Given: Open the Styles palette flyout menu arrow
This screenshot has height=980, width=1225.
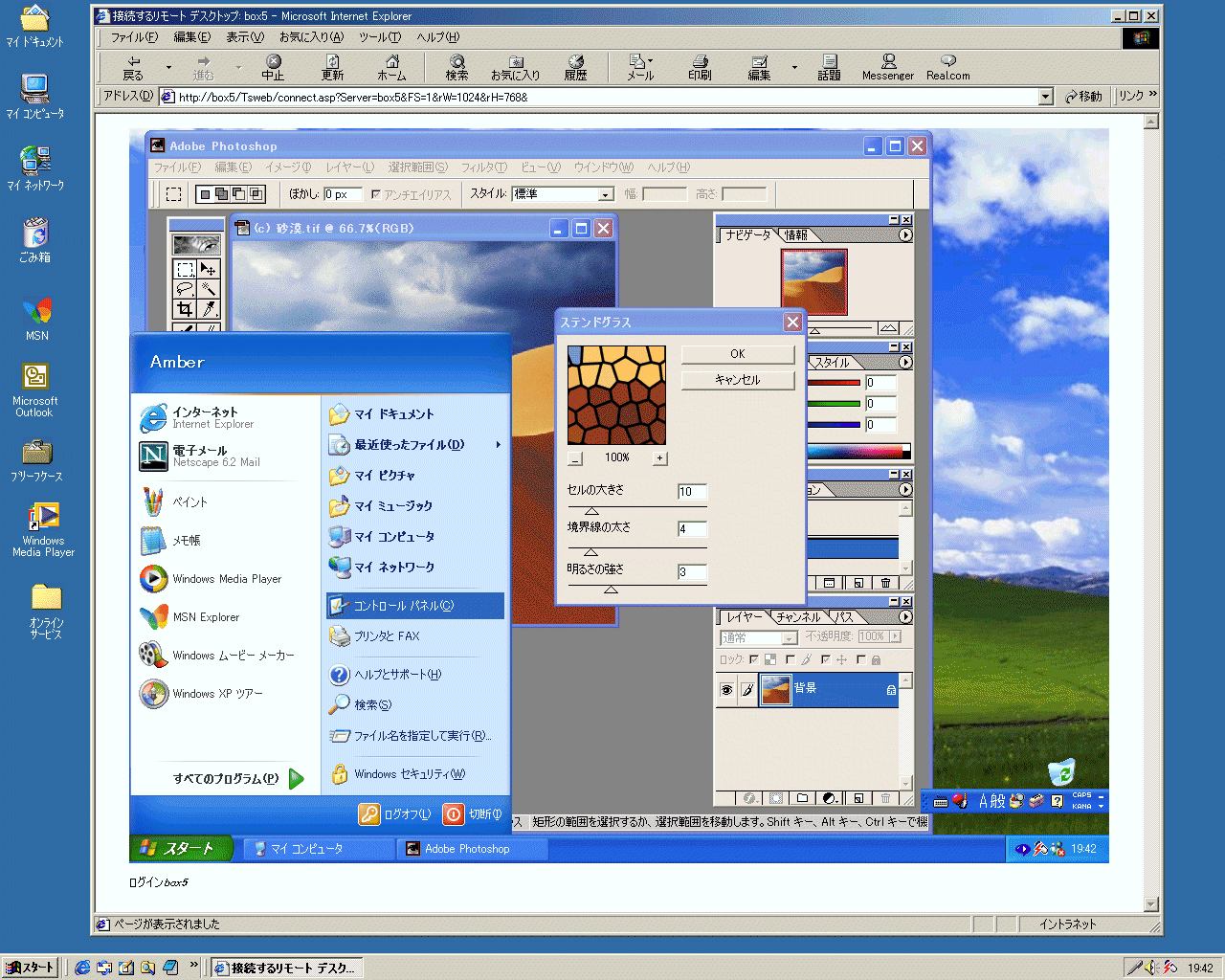Looking at the screenshot, I should click(x=905, y=363).
